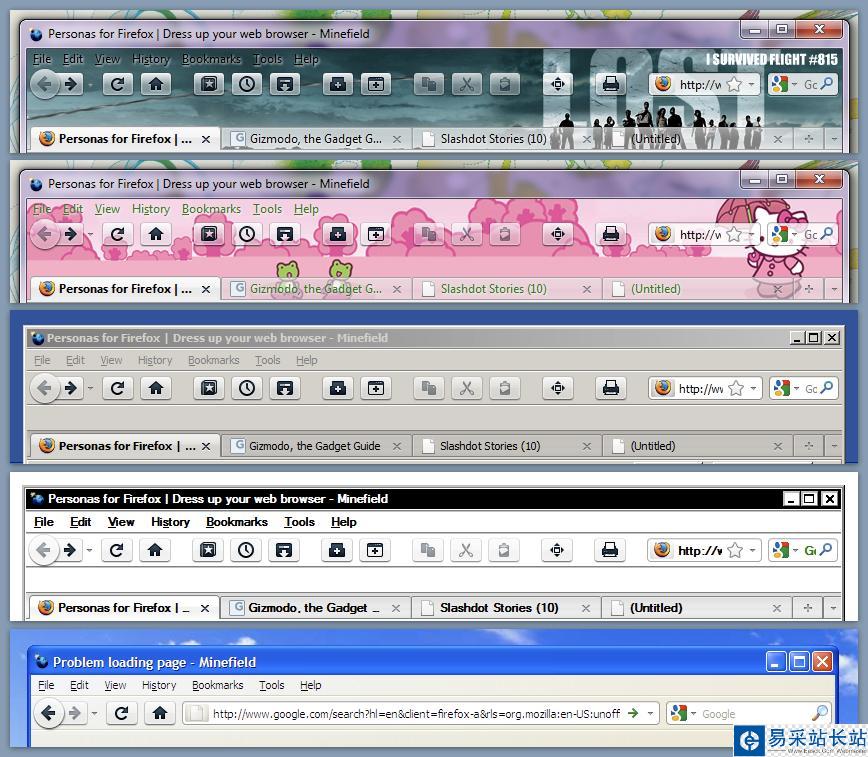This screenshot has width=868, height=757.
Task: Reload the page in the LOST-themed window
Action: pyautogui.click(x=117, y=85)
